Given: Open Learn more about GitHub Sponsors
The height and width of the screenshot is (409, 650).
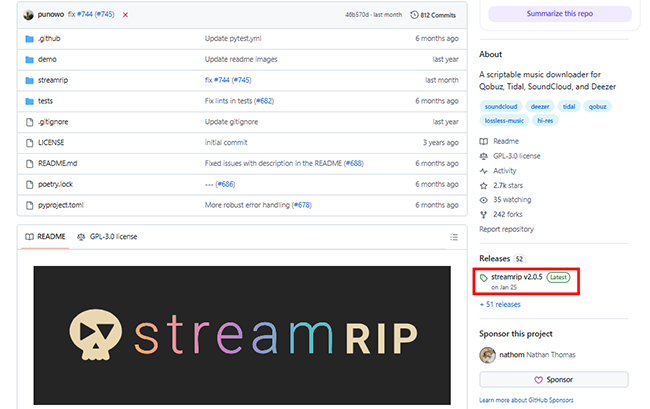Looking at the screenshot, I should click(526, 400).
